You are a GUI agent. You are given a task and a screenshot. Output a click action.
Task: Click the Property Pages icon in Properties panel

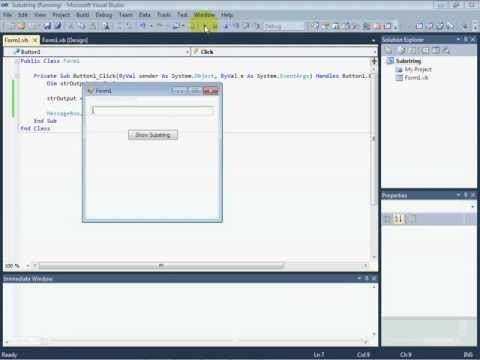tap(412, 219)
